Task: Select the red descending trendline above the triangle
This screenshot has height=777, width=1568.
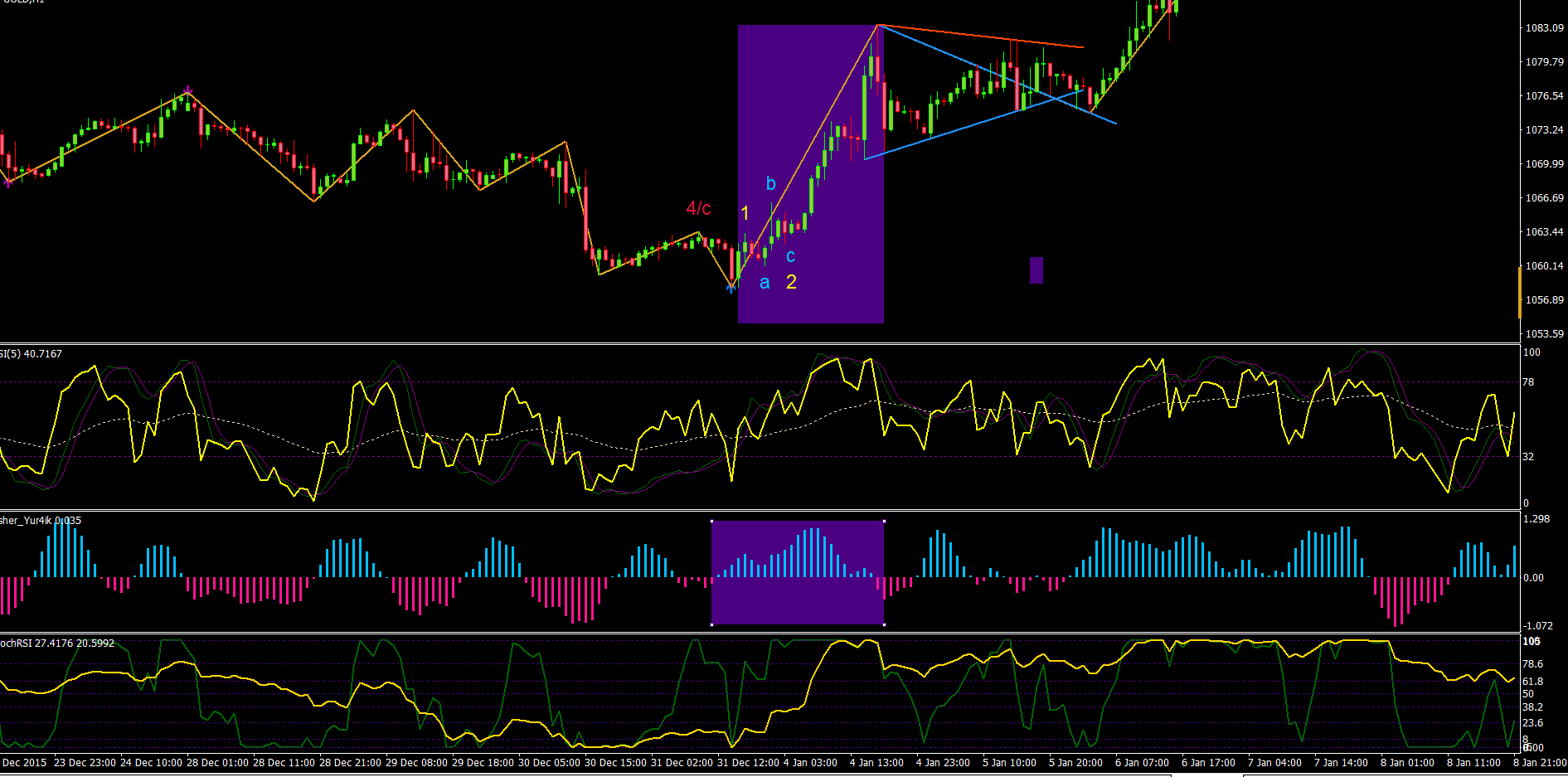Action: 981,36
